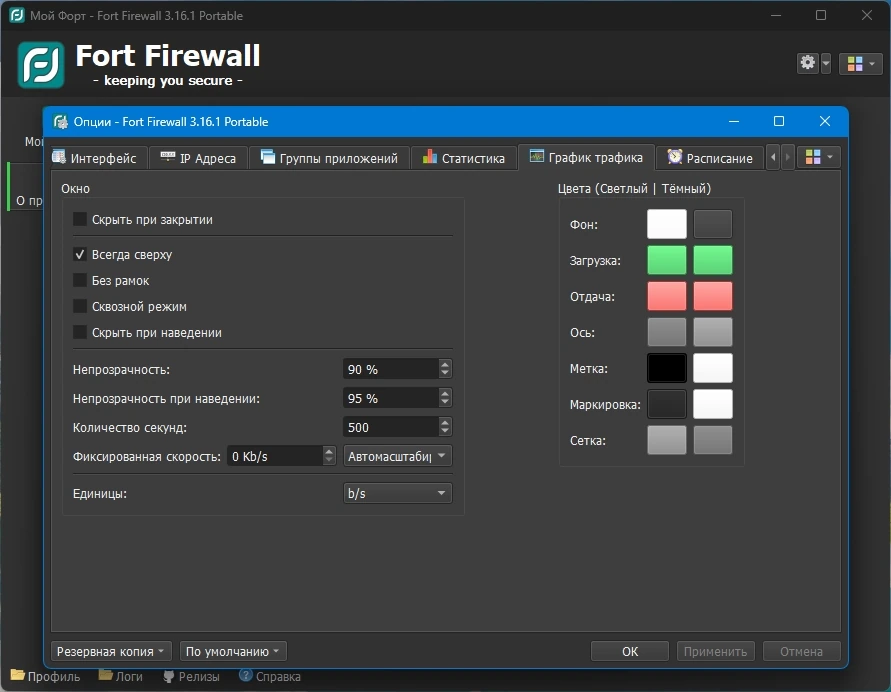Pick light Загрузка green swatch
891x692 pixels.
pos(667,260)
